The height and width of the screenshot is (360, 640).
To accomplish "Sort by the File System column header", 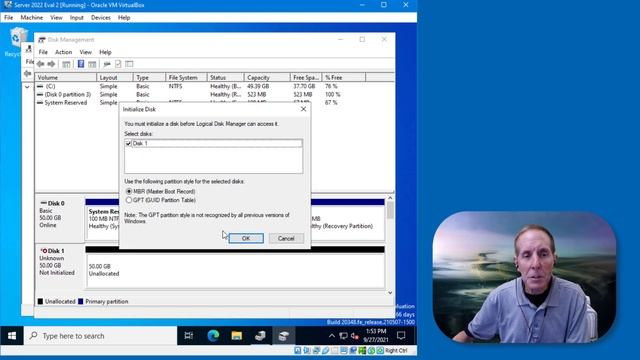I will pyautogui.click(x=186, y=77).
